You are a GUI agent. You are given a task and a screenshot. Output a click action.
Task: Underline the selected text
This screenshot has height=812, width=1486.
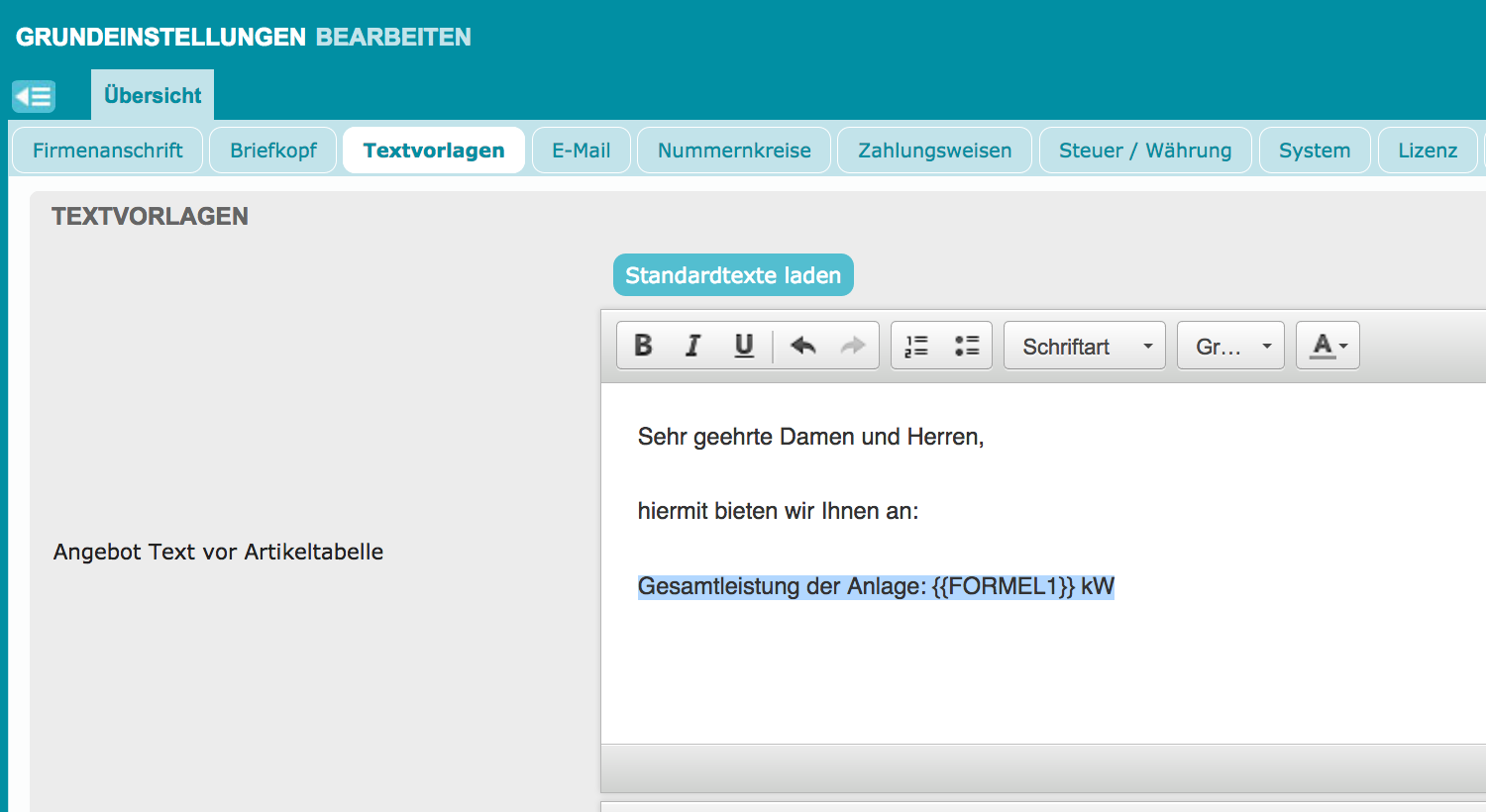pyautogui.click(x=744, y=346)
